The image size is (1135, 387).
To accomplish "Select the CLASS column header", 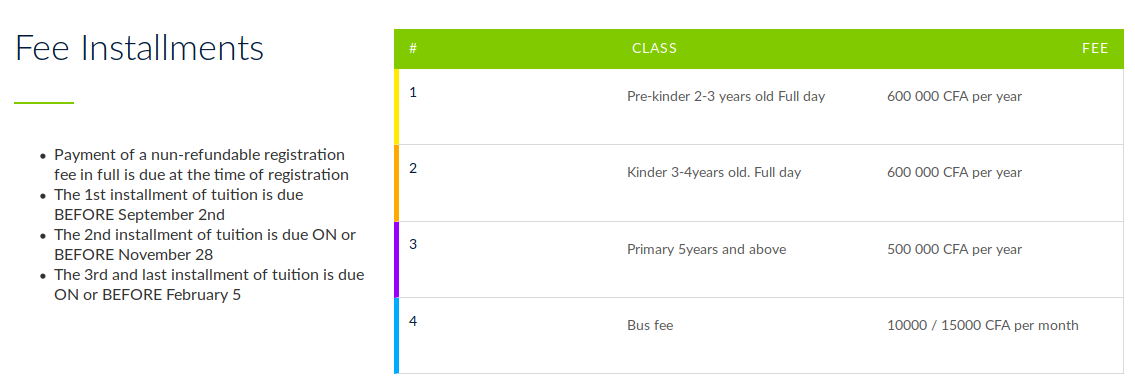I will [x=654, y=48].
